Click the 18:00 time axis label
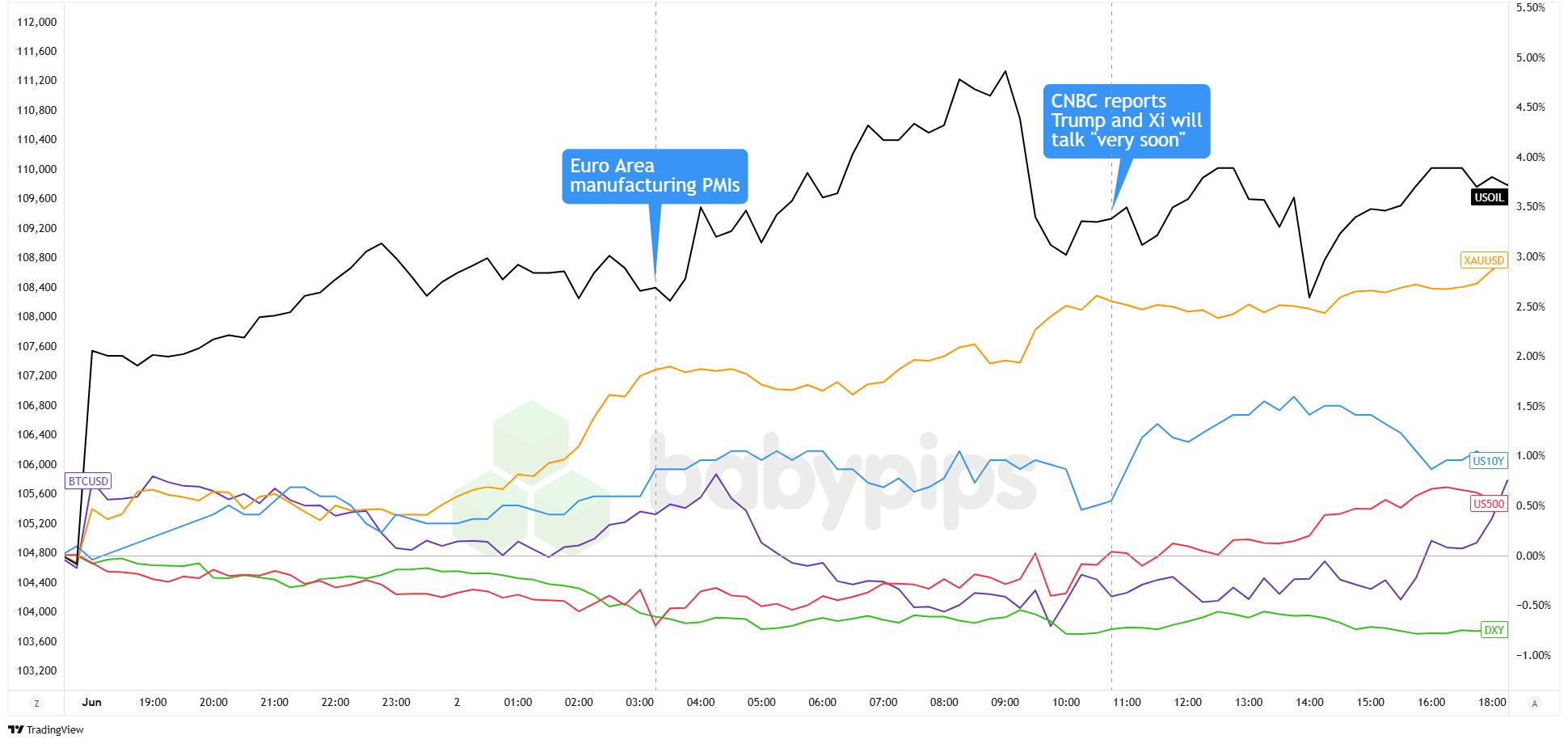The image size is (1568, 744). point(1492,702)
